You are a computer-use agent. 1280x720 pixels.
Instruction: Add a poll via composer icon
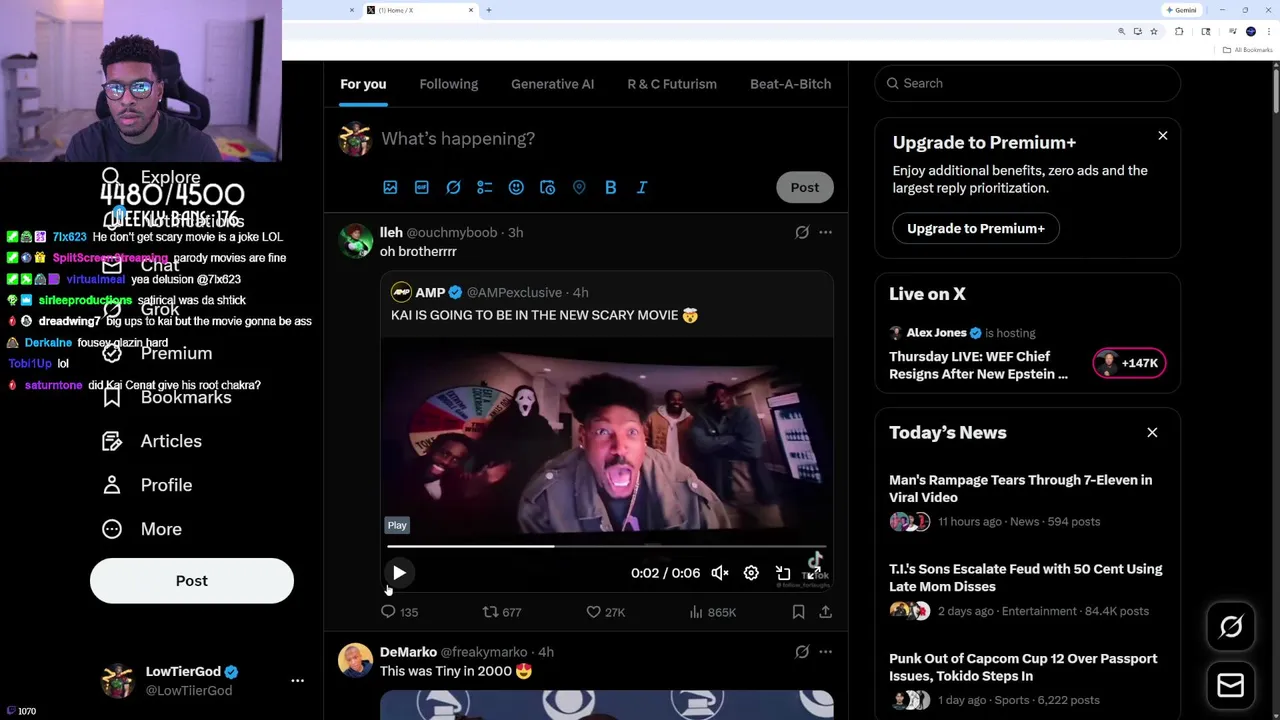(x=485, y=187)
